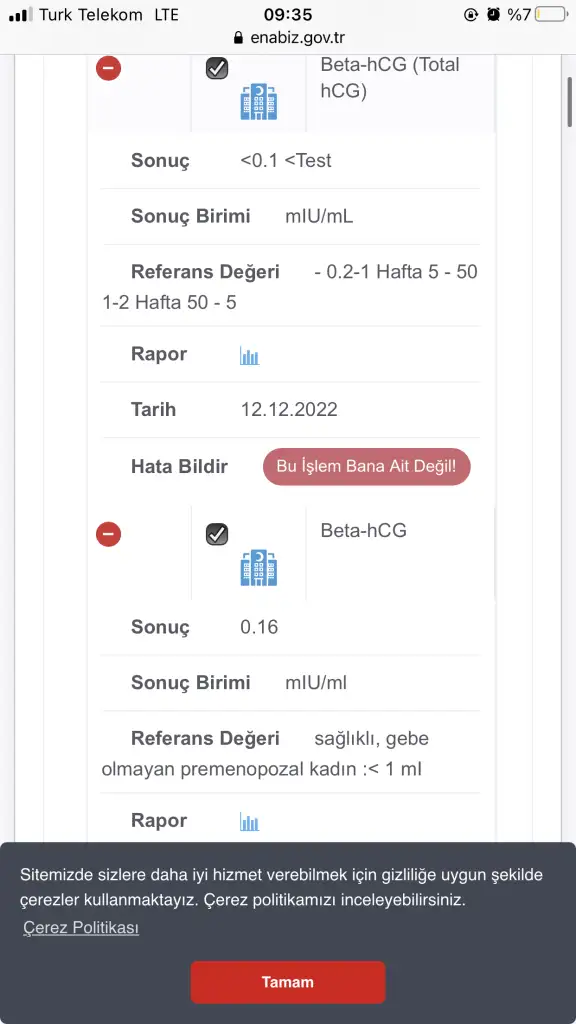Collapse the Beta-hCG (Total hCG) row

[108, 68]
